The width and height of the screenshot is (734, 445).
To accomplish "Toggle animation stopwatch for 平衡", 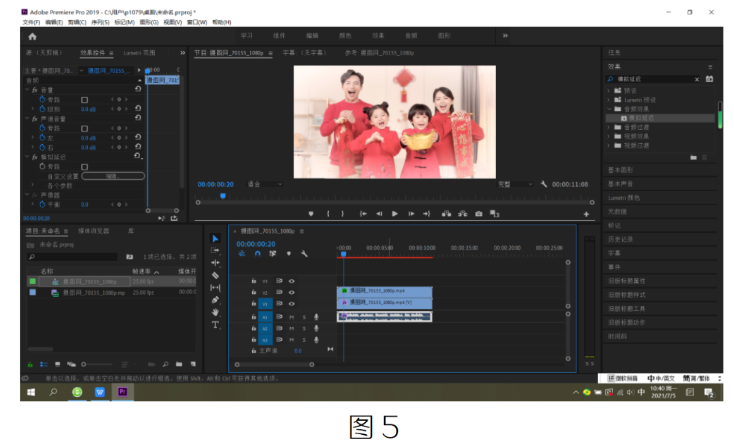I will click(x=42, y=204).
